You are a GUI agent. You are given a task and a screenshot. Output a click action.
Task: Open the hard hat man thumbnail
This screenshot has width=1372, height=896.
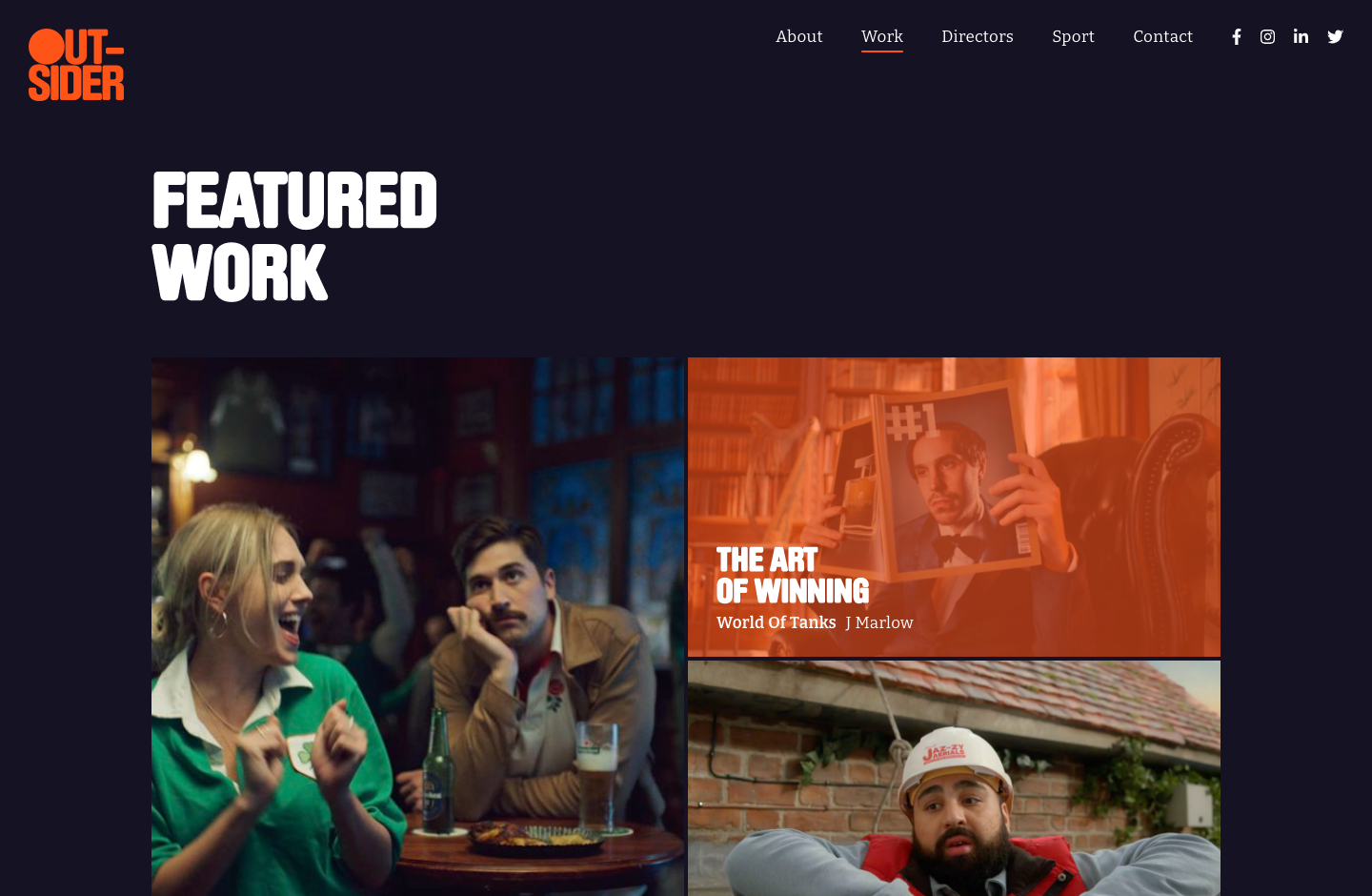coord(954,778)
